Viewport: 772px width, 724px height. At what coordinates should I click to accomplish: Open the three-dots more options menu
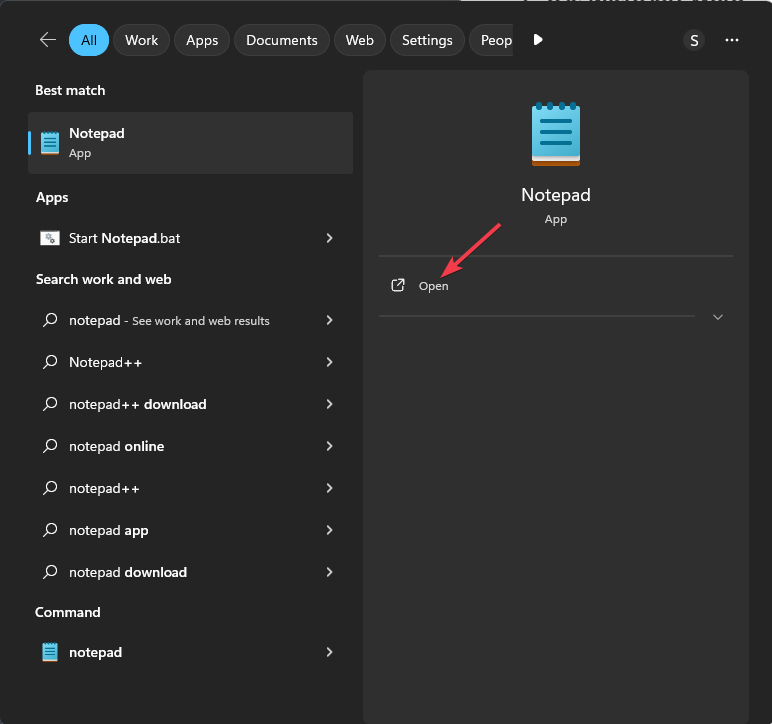(732, 40)
